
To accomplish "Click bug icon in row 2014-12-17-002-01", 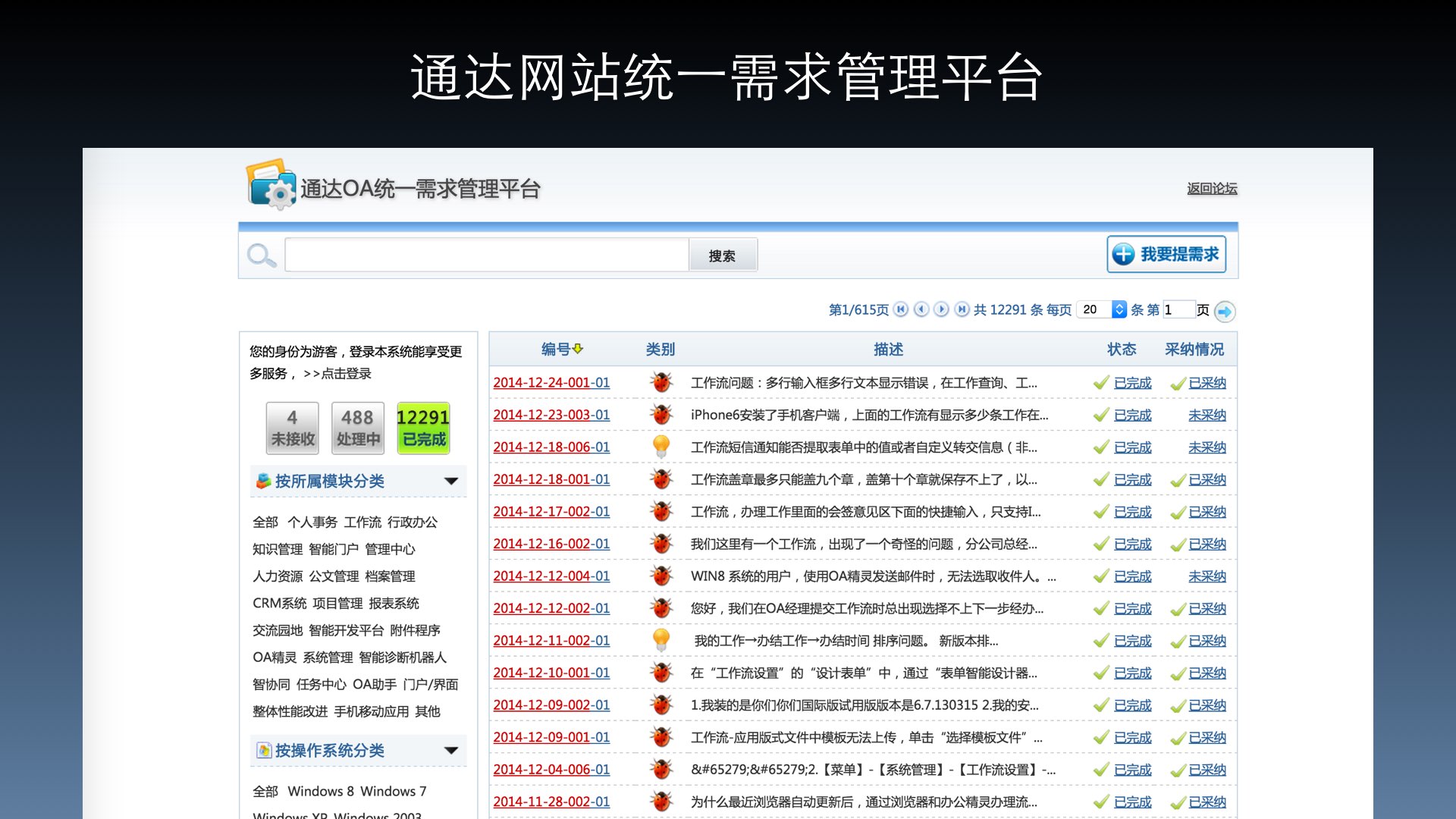I will tap(661, 511).
